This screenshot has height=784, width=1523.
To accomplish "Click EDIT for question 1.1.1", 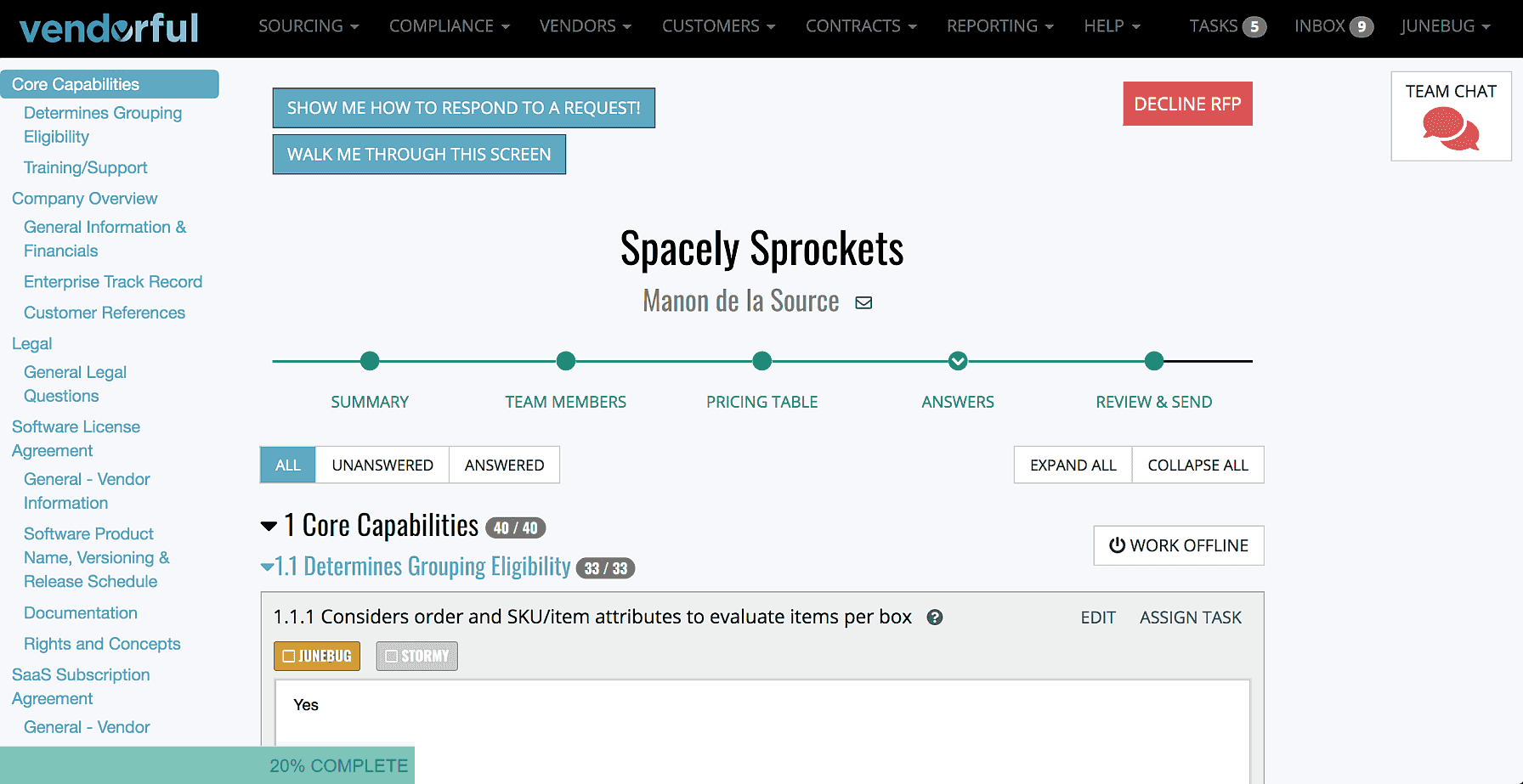I will 1098,618.
